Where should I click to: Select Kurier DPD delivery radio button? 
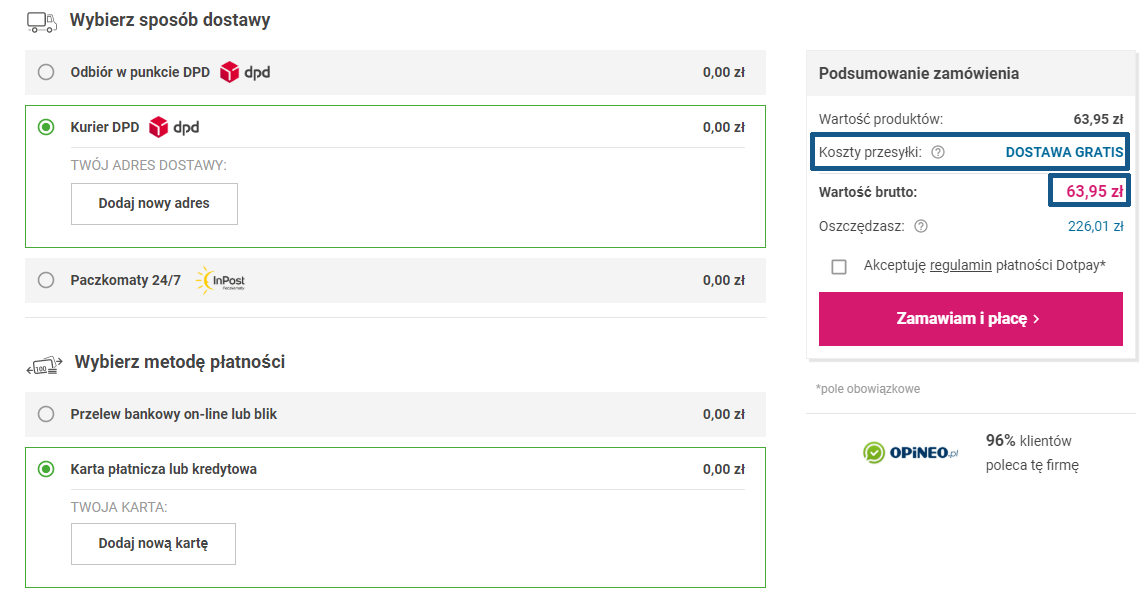tap(46, 127)
